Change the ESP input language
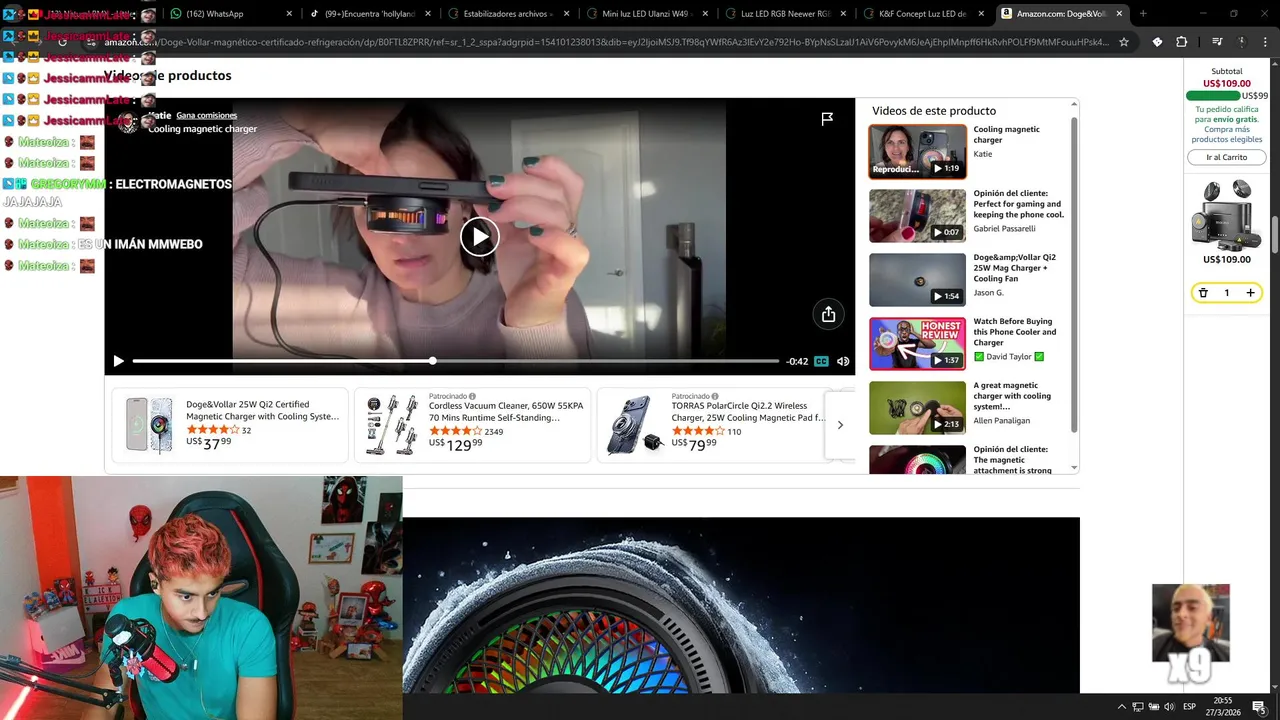The height and width of the screenshot is (720, 1280). (1190, 707)
